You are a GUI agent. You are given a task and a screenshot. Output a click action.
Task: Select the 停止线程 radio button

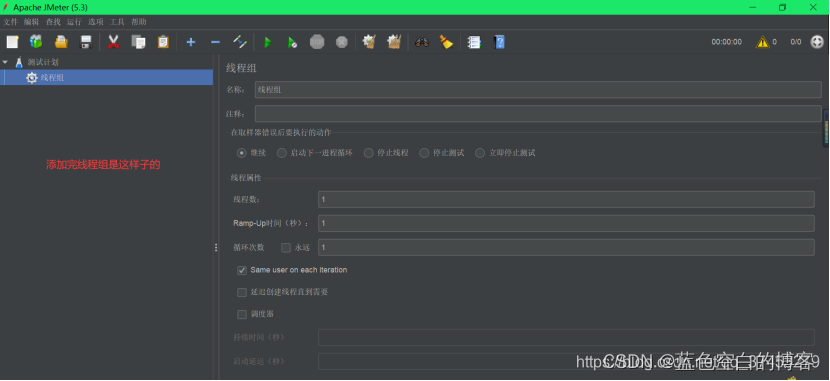[x=368, y=153]
